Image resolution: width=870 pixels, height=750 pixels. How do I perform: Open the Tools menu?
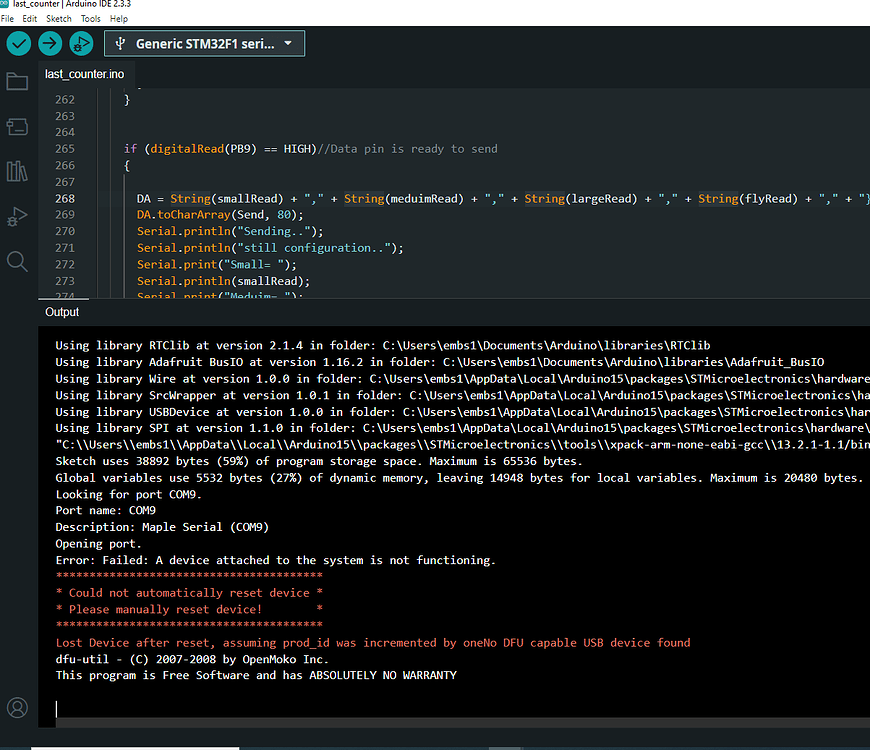point(90,18)
